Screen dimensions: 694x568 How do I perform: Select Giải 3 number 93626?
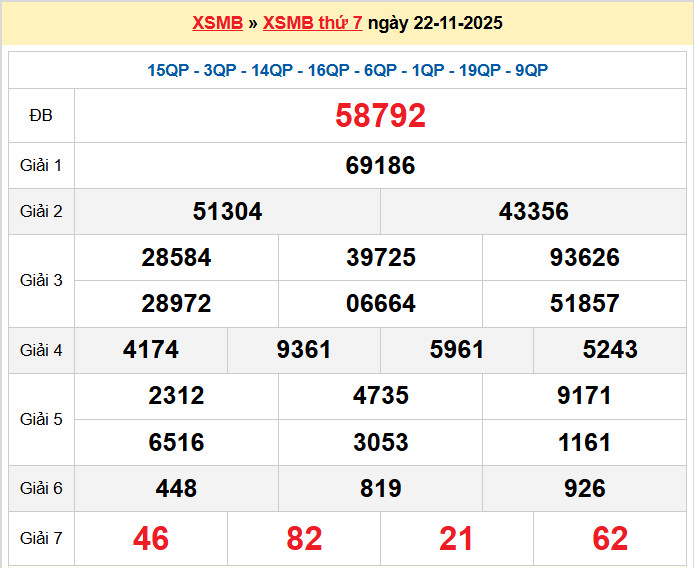click(584, 257)
